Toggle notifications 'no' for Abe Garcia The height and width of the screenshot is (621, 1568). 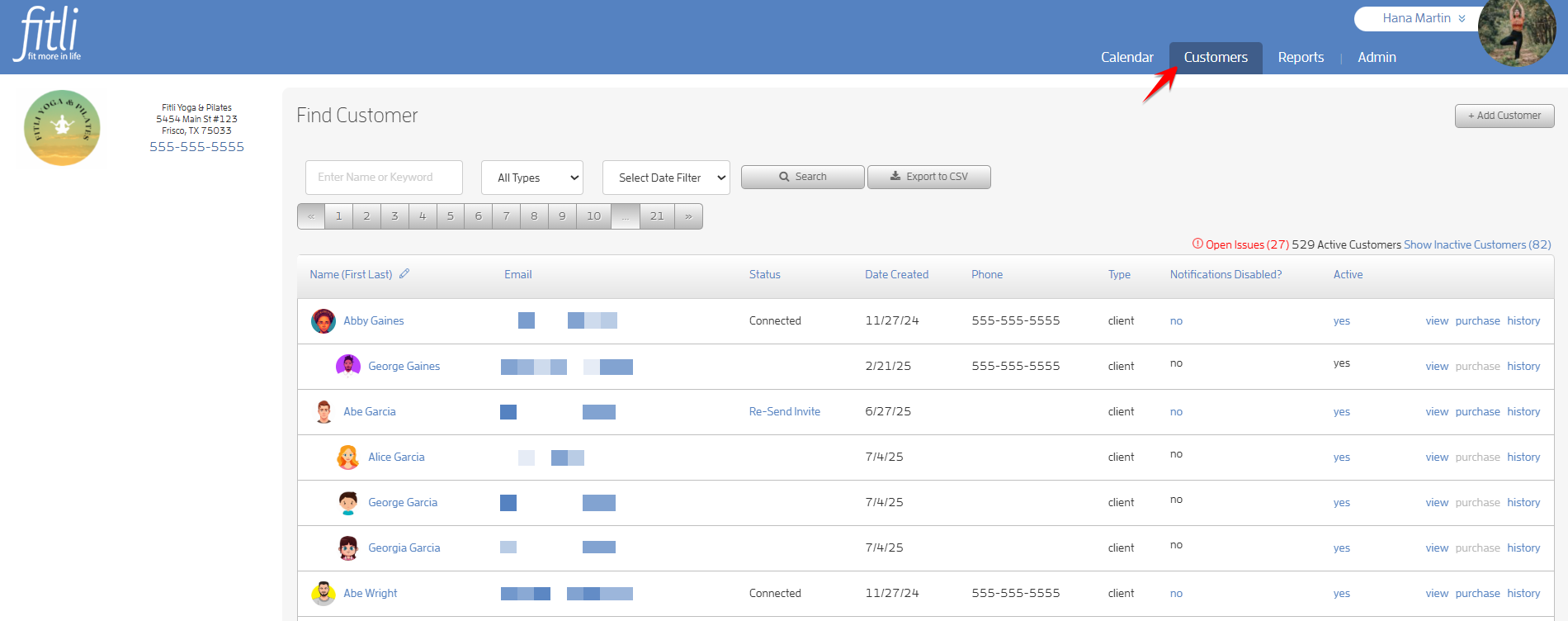point(1176,412)
